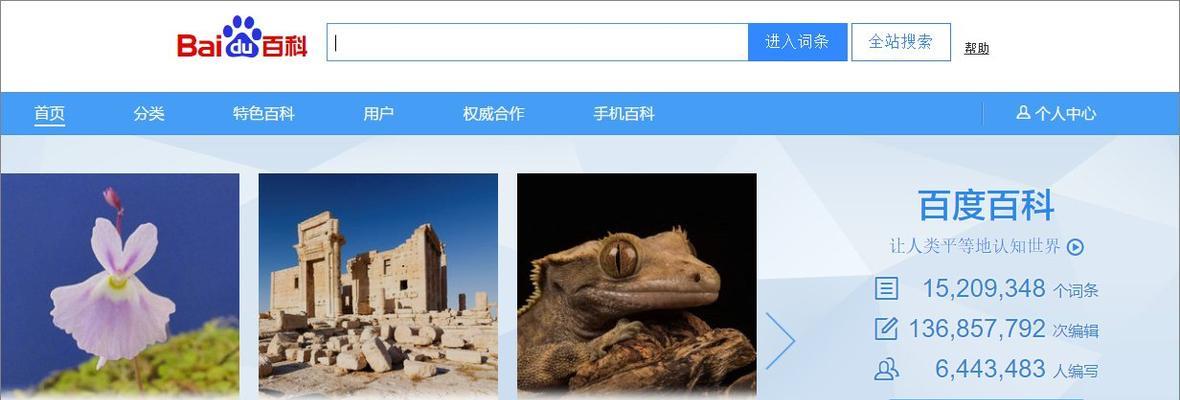The image size is (1180, 400).
Task: Focus the search input field
Action: pos(537,42)
